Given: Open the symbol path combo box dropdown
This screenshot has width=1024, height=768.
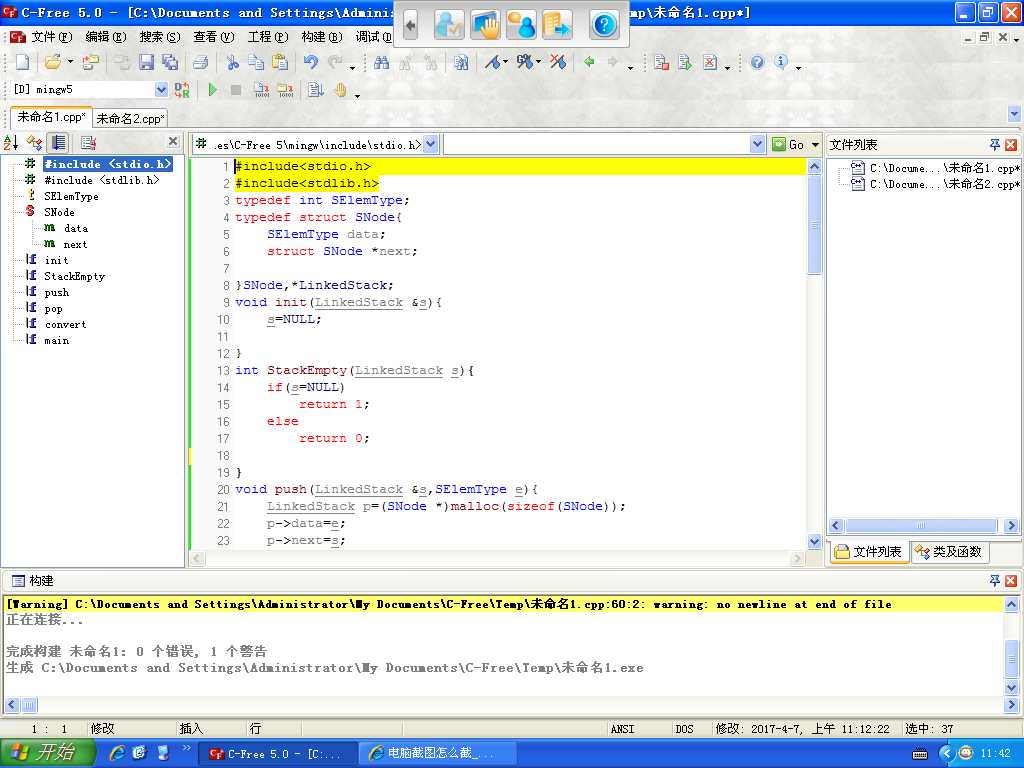Looking at the screenshot, I should click(430, 144).
